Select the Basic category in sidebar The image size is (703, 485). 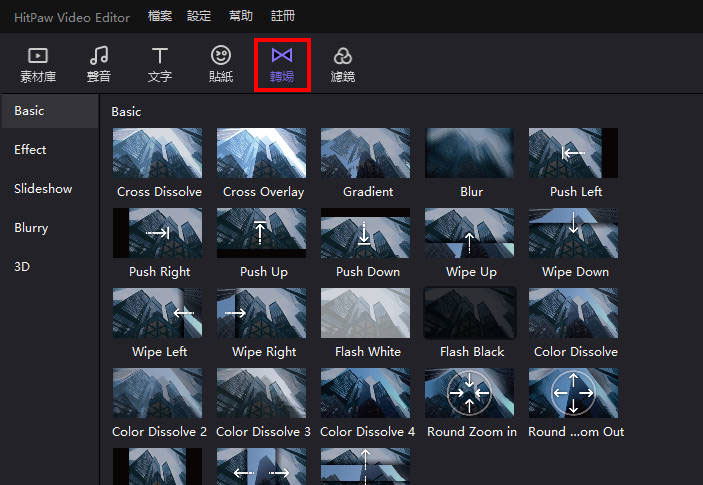click(x=49, y=111)
